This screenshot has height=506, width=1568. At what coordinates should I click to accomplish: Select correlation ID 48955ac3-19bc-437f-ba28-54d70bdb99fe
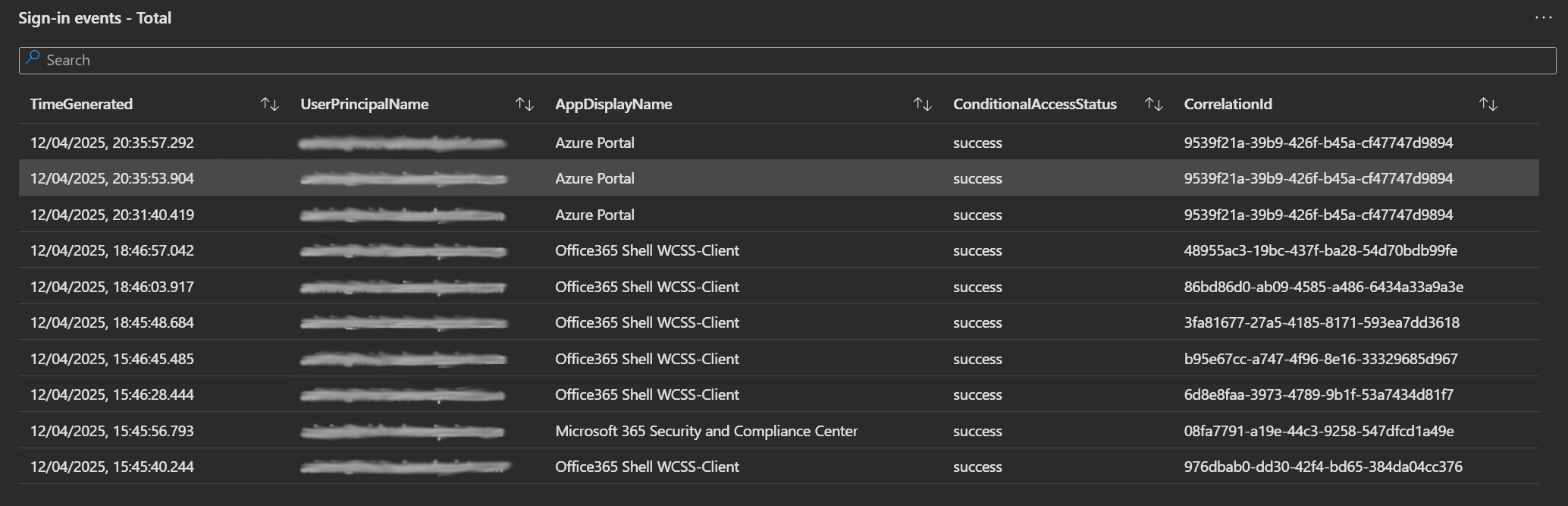click(1321, 250)
